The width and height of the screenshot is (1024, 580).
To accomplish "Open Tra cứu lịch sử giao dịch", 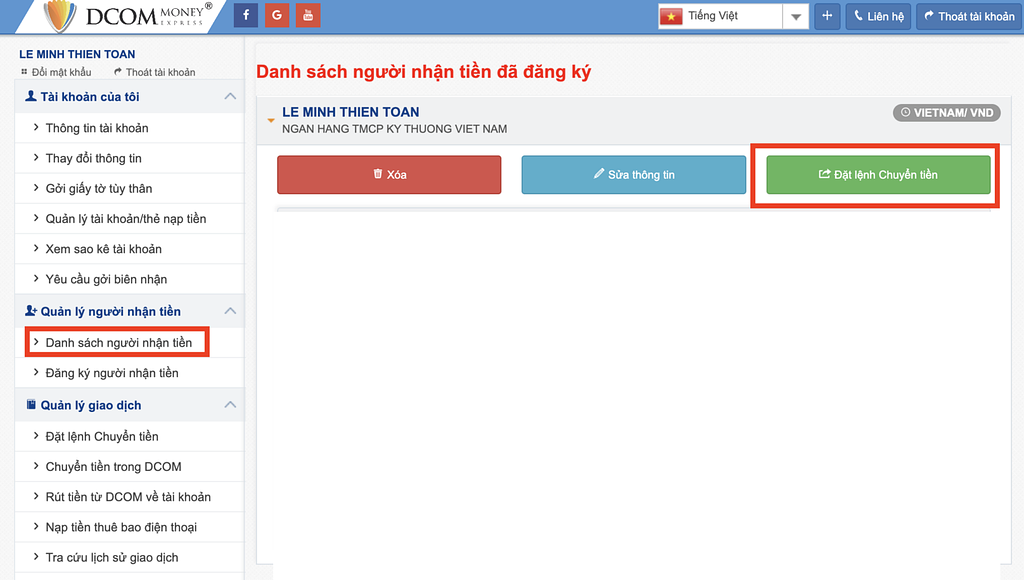I will coord(113,557).
